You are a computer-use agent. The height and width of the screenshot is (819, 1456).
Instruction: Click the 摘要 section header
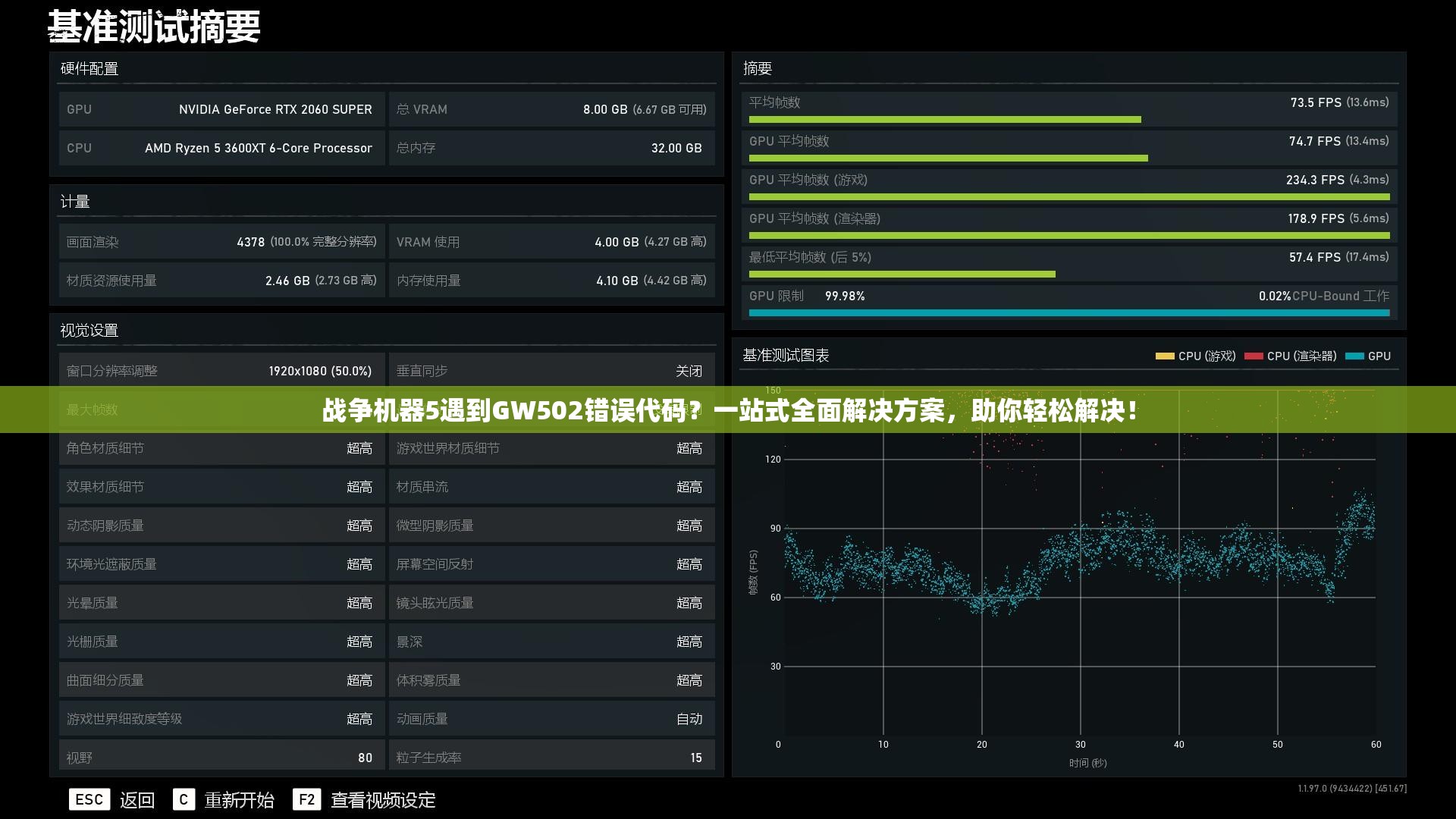(758, 69)
